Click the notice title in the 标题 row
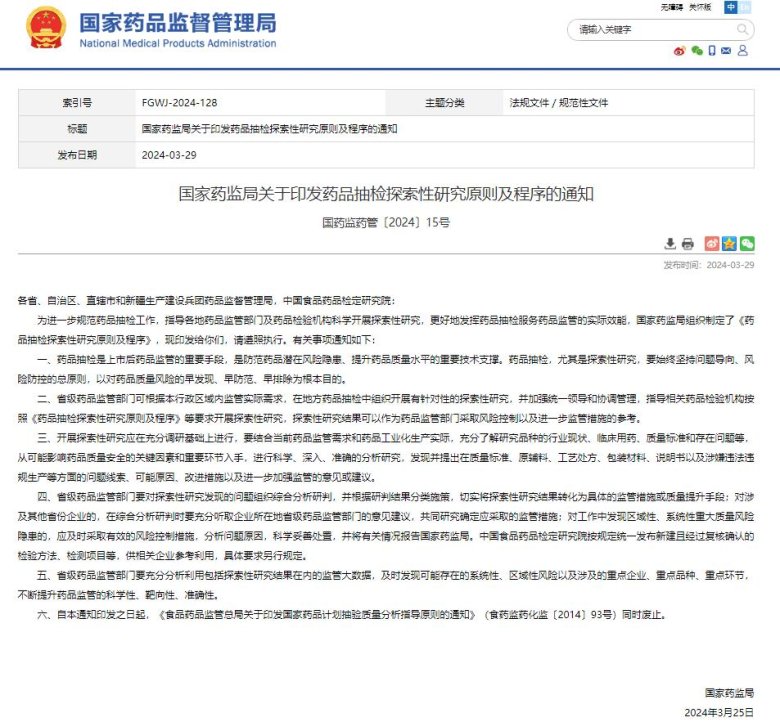780x722 pixels. [269, 129]
